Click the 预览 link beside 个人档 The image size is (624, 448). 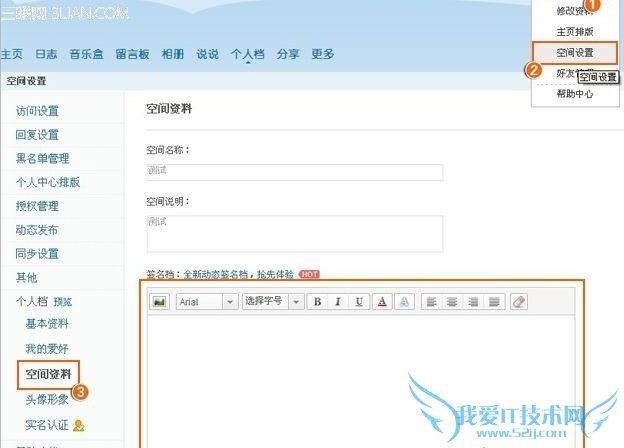pyautogui.click(x=62, y=302)
